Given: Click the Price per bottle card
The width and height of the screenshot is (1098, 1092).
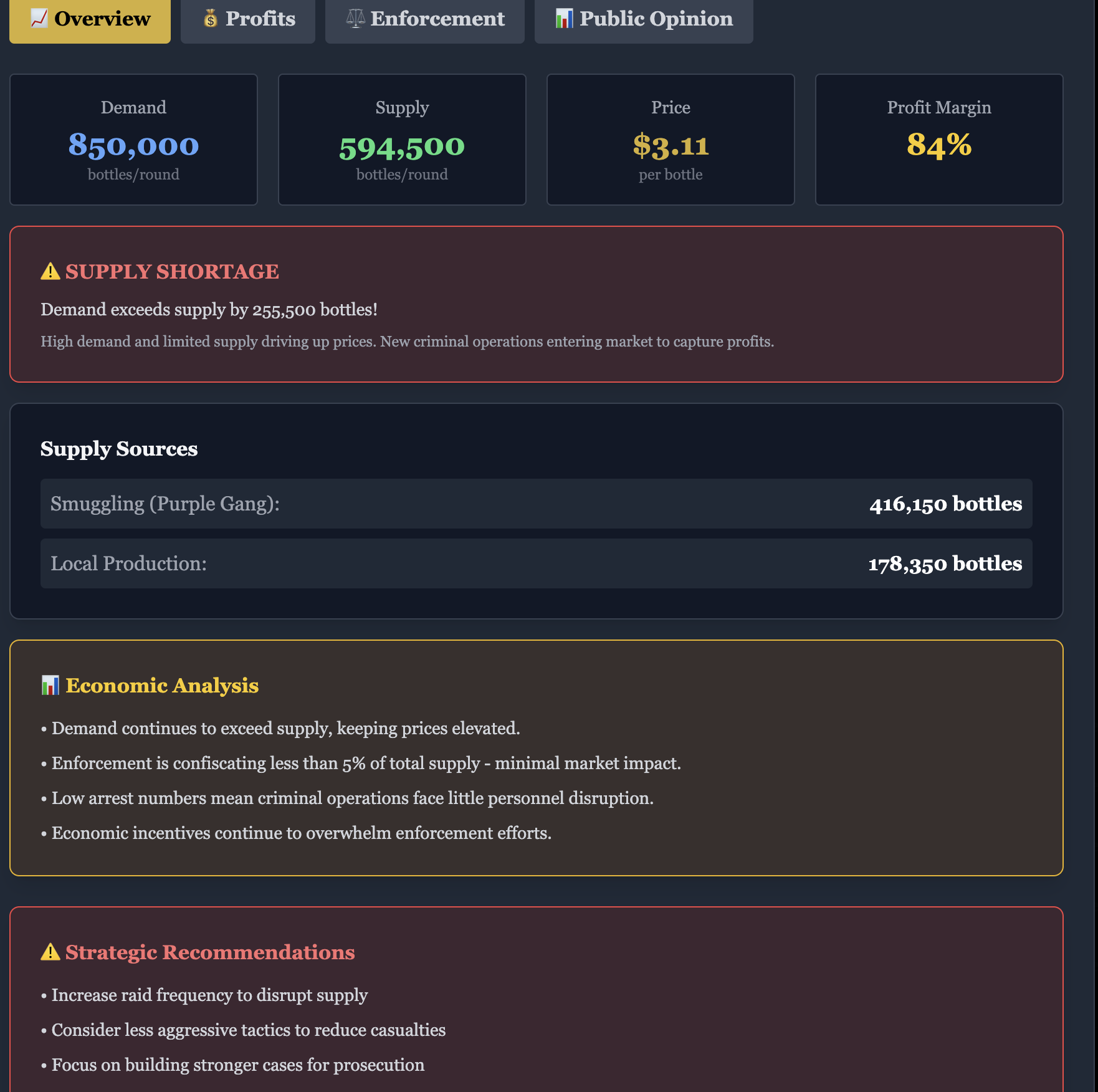Looking at the screenshot, I should pyautogui.click(x=671, y=140).
